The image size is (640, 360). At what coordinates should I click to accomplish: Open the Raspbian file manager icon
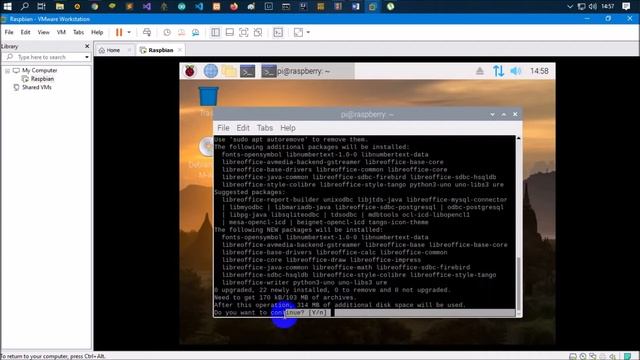pyautogui.click(x=229, y=71)
